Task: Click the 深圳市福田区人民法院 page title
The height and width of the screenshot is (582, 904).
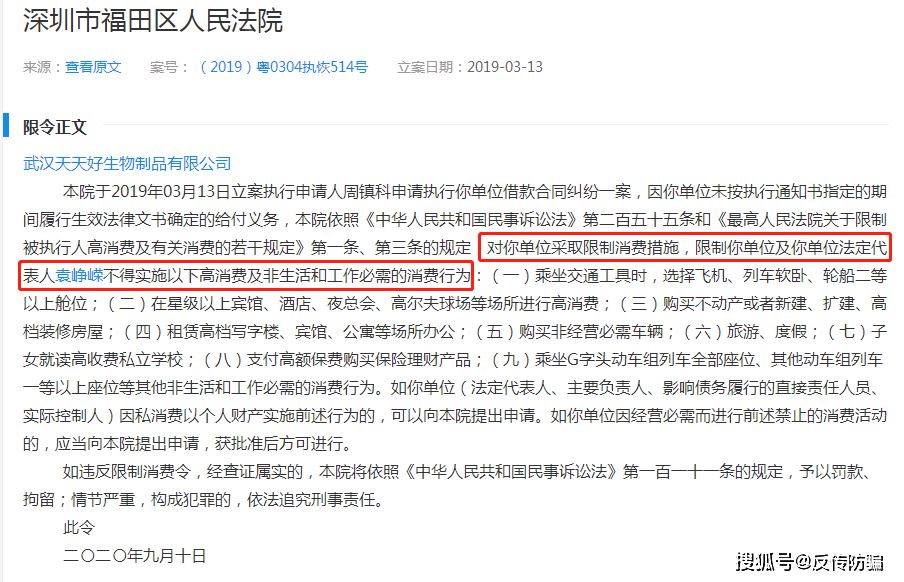Action: (153, 21)
